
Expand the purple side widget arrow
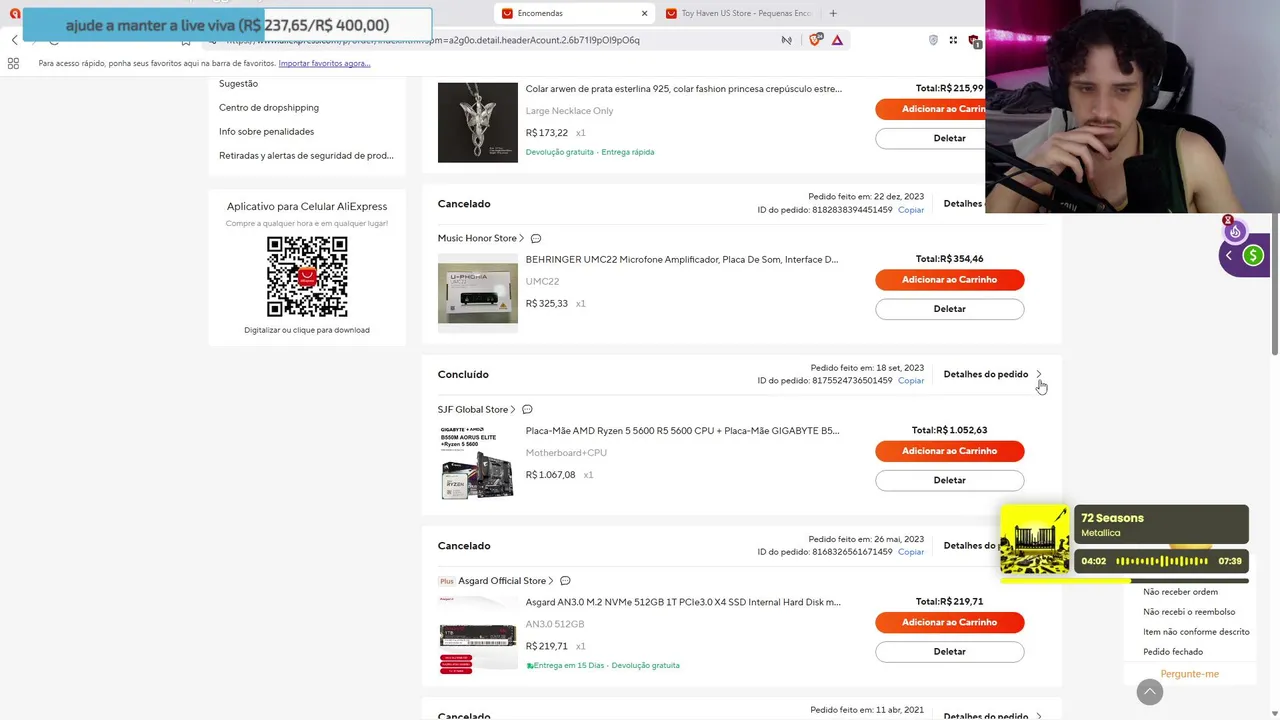point(1229,256)
